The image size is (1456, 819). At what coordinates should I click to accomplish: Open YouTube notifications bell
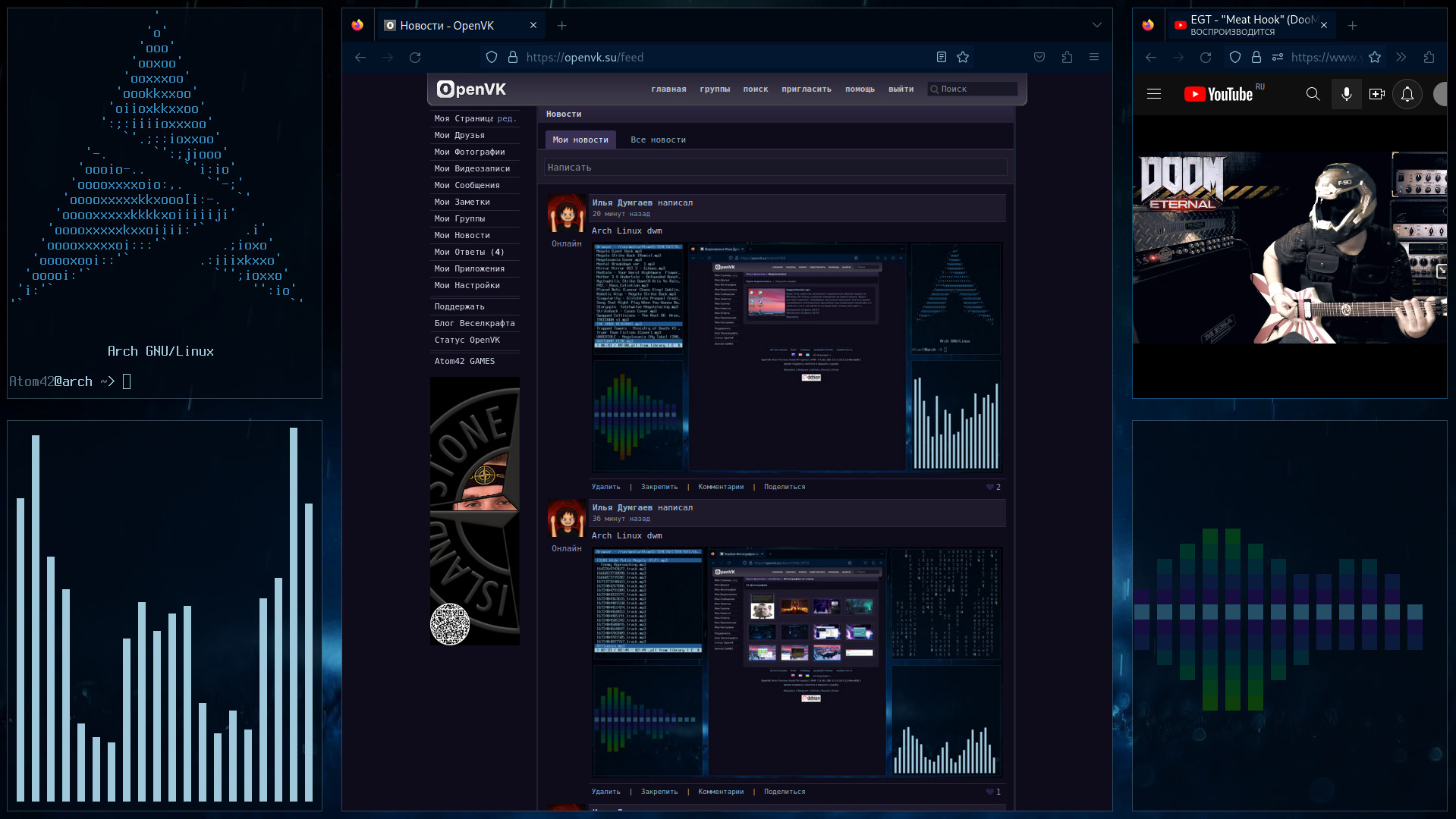(x=1407, y=94)
